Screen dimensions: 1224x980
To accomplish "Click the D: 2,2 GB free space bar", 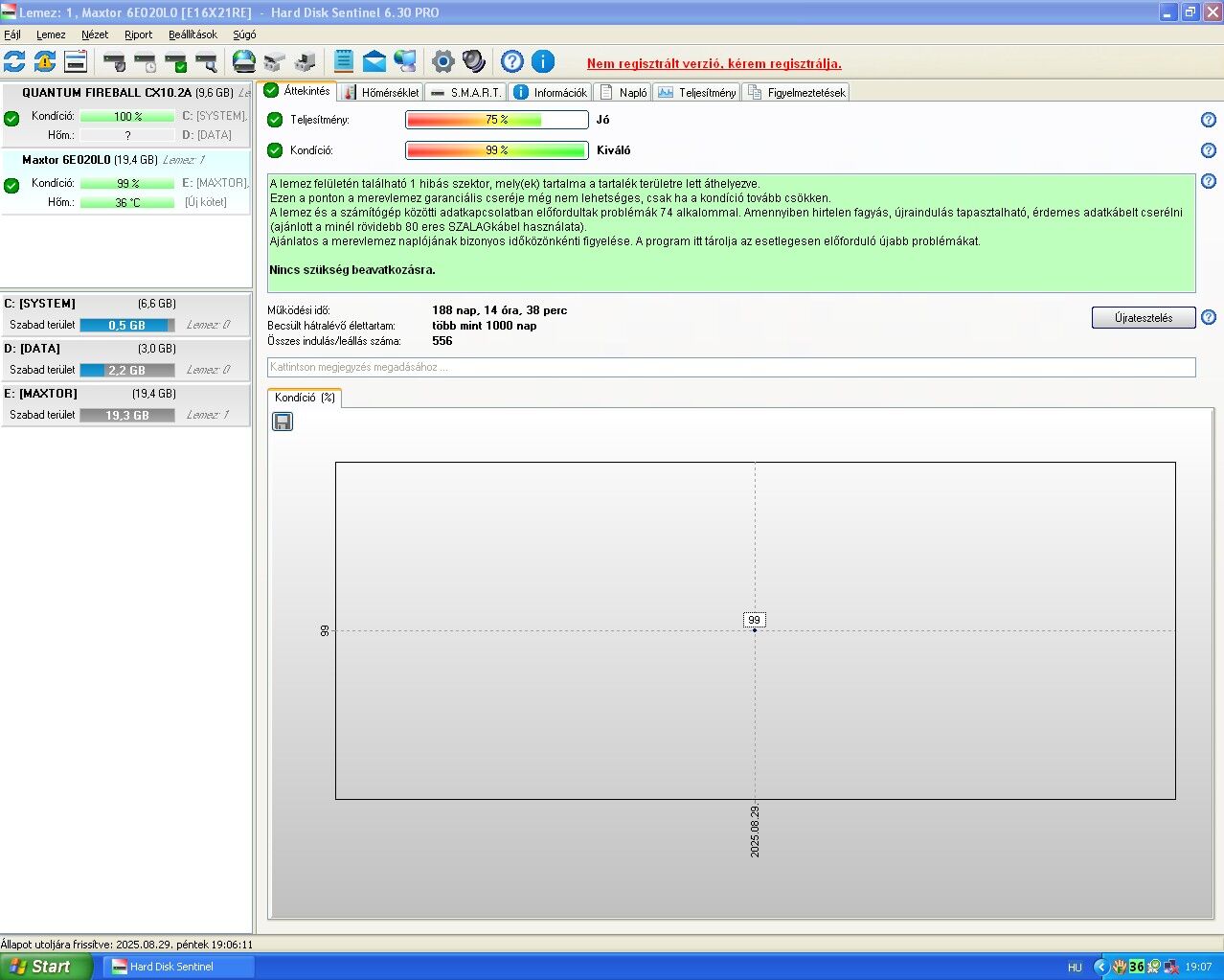I will (x=127, y=370).
